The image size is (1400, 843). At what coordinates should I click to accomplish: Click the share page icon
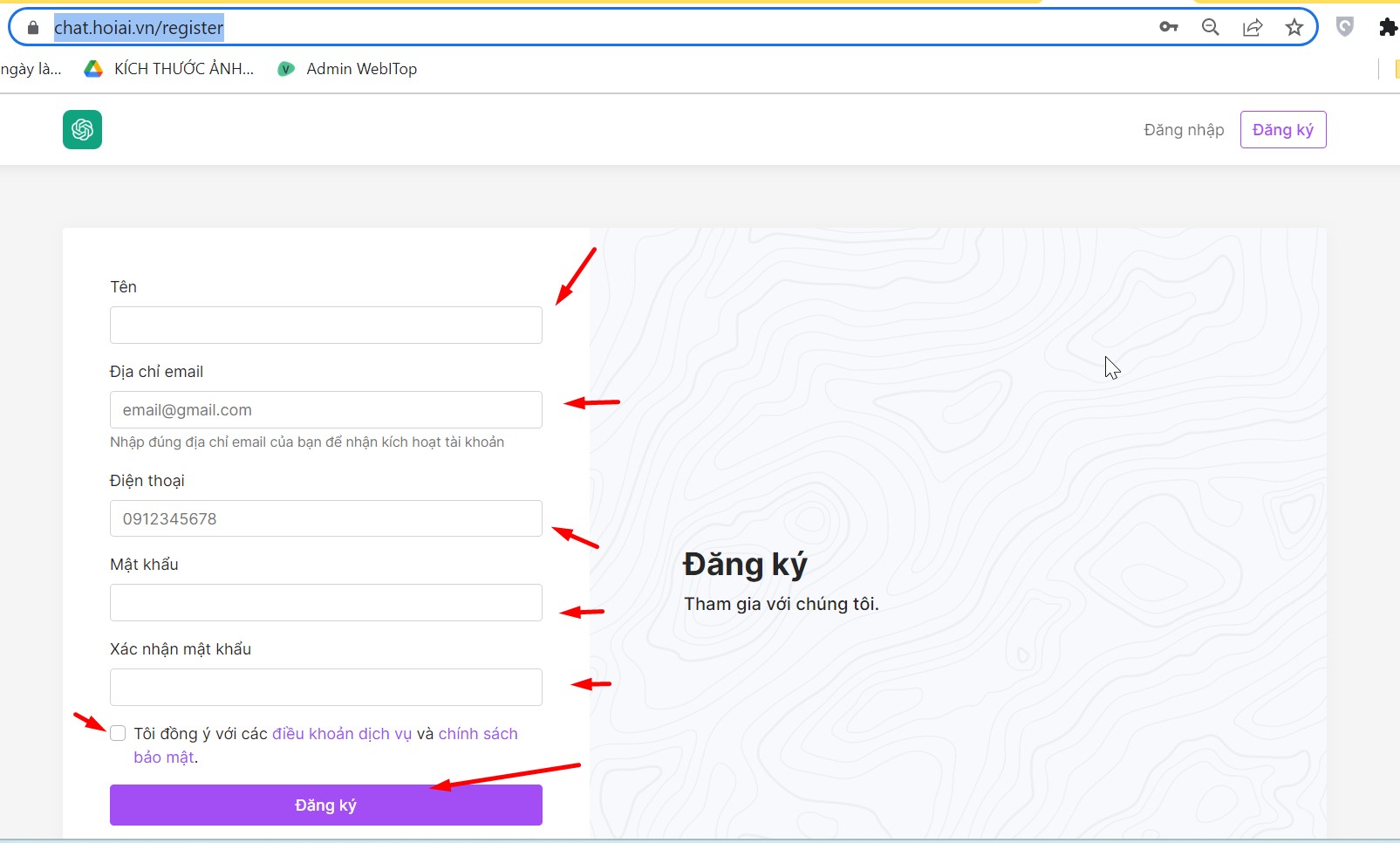(1253, 27)
